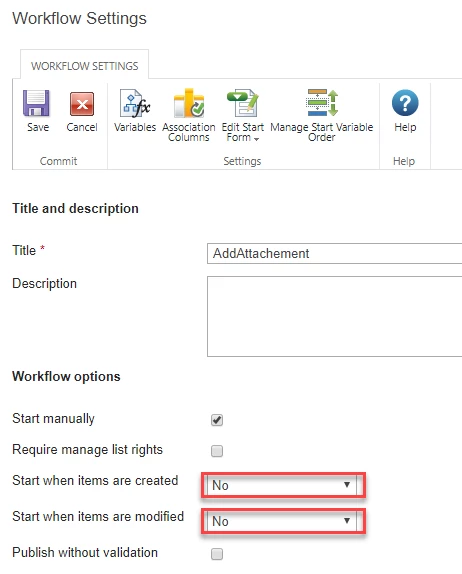The image size is (462, 574).
Task: Enable Publish without validation checkbox
Action: pos(217,554)
